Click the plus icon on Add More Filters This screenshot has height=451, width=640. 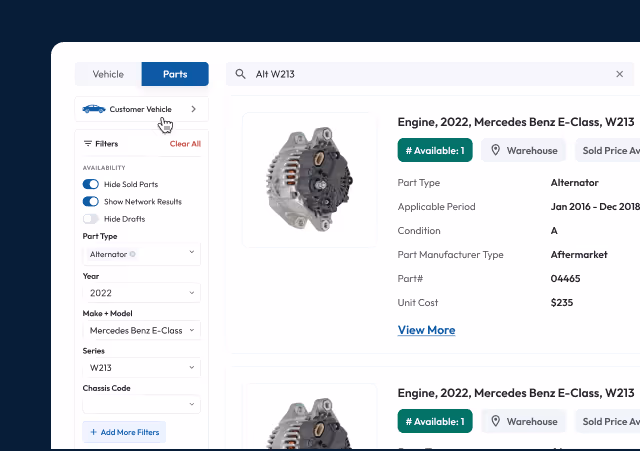(93, 432)
